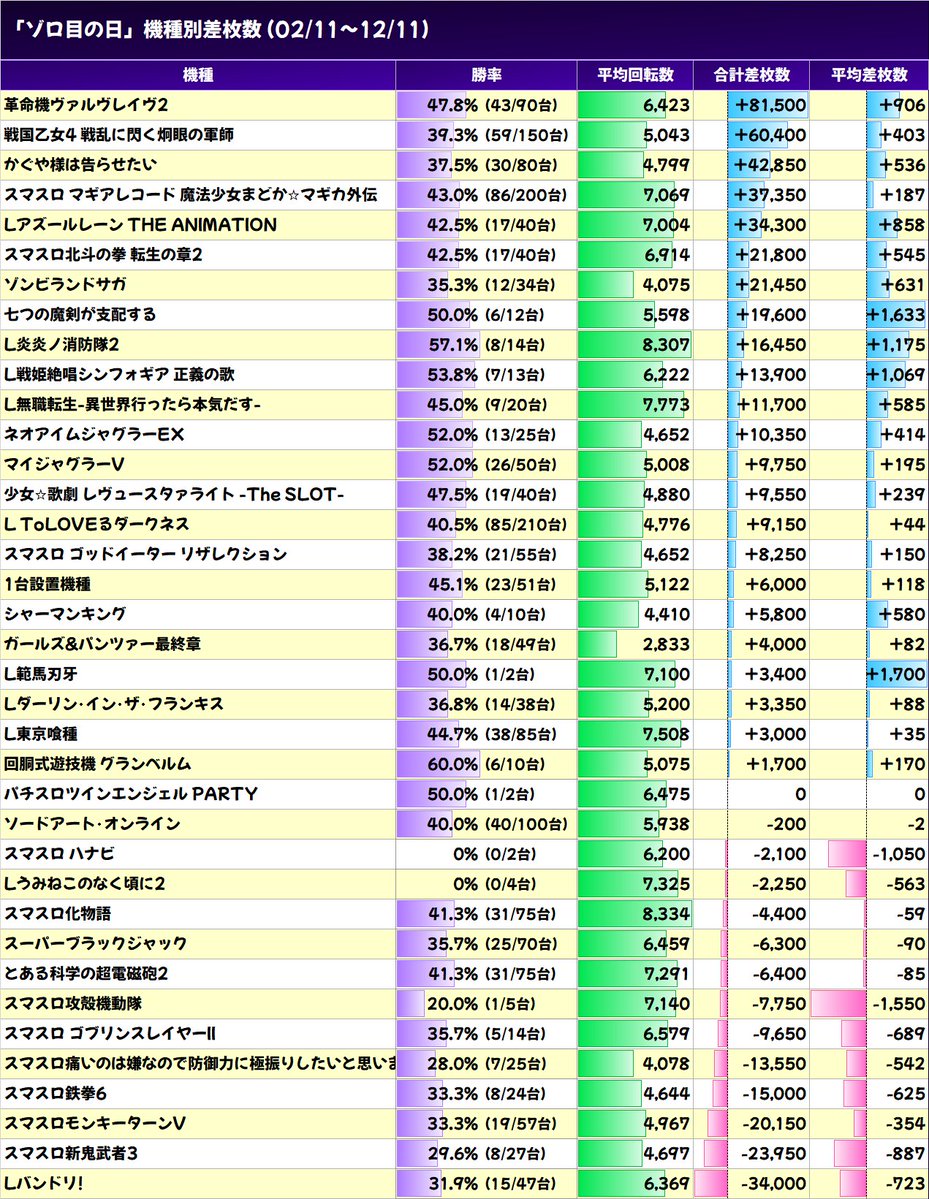Viewport: 929px width, 1199px height.
Task: Click ゾンビランドサガ machine name
Action: pyautogui.click(x=65, y=284)
